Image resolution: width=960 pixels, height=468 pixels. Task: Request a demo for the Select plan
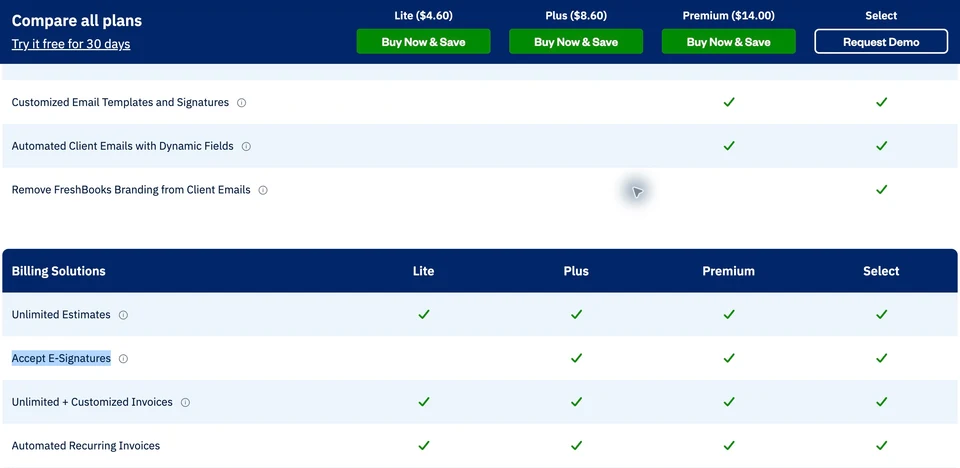point(881,42)
